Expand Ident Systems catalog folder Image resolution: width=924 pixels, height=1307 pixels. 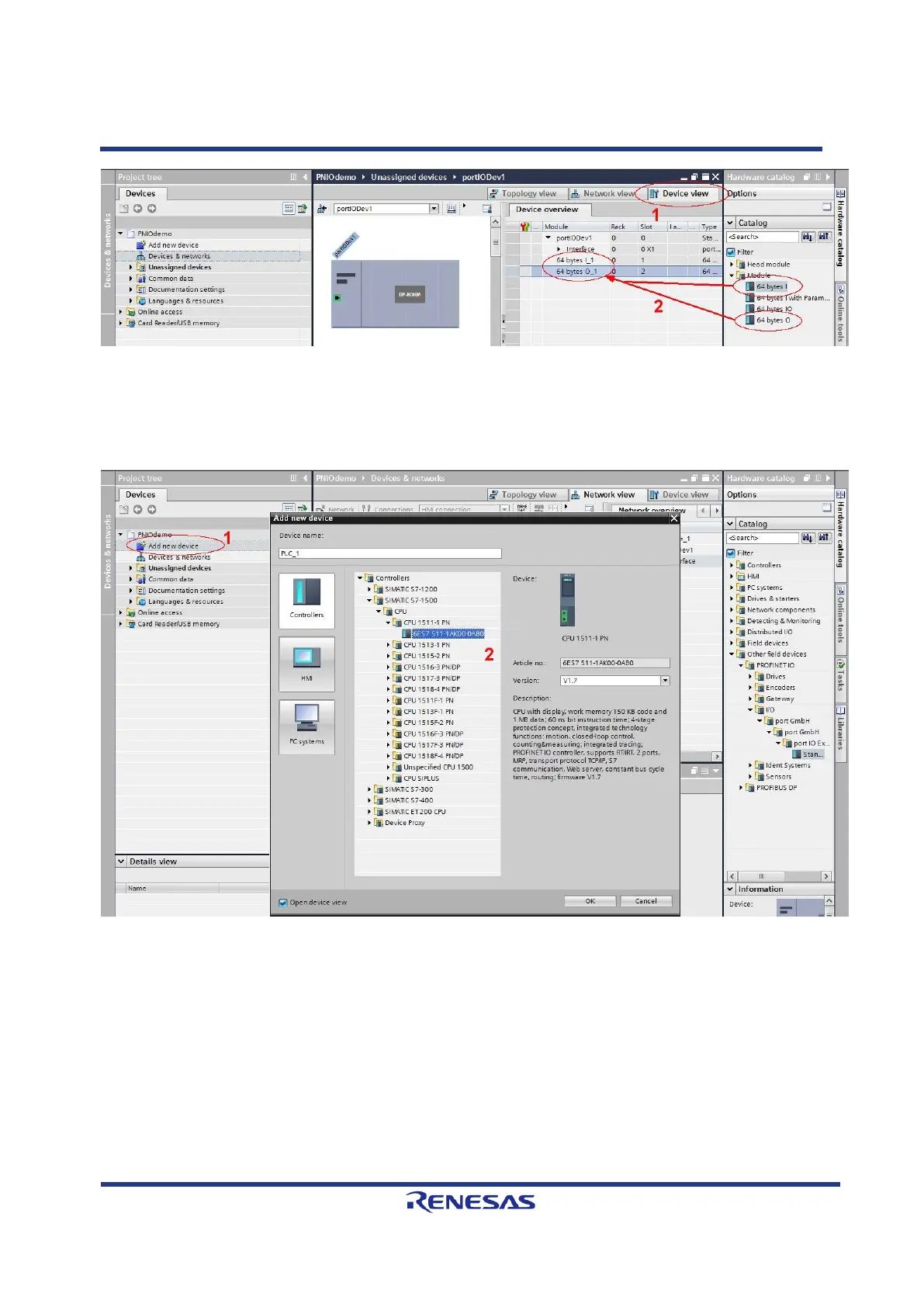pos(750,765)
